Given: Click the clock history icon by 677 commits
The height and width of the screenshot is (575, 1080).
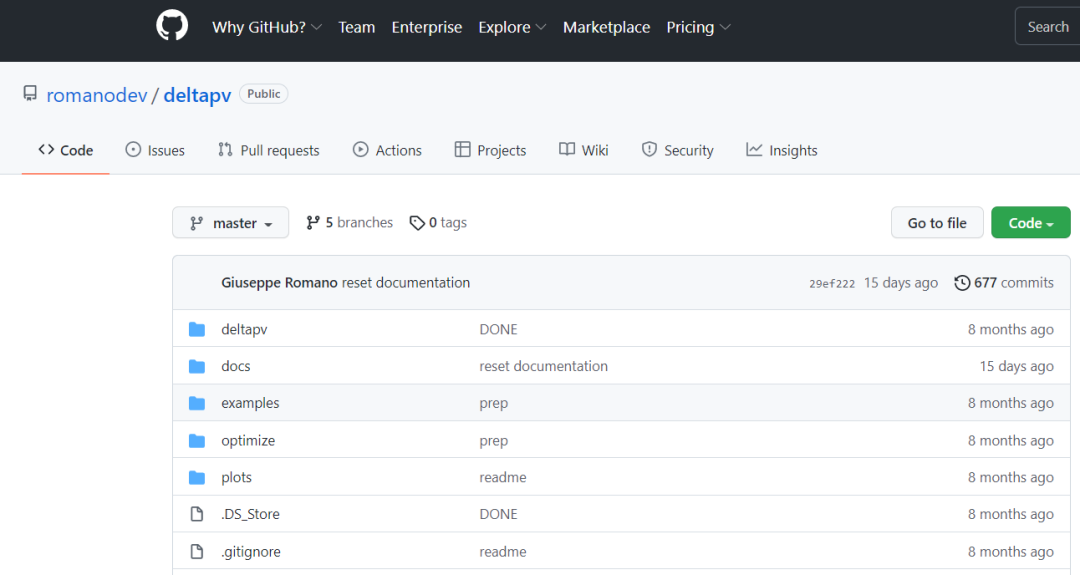Looking at the screenshot, I should (962, 283).
